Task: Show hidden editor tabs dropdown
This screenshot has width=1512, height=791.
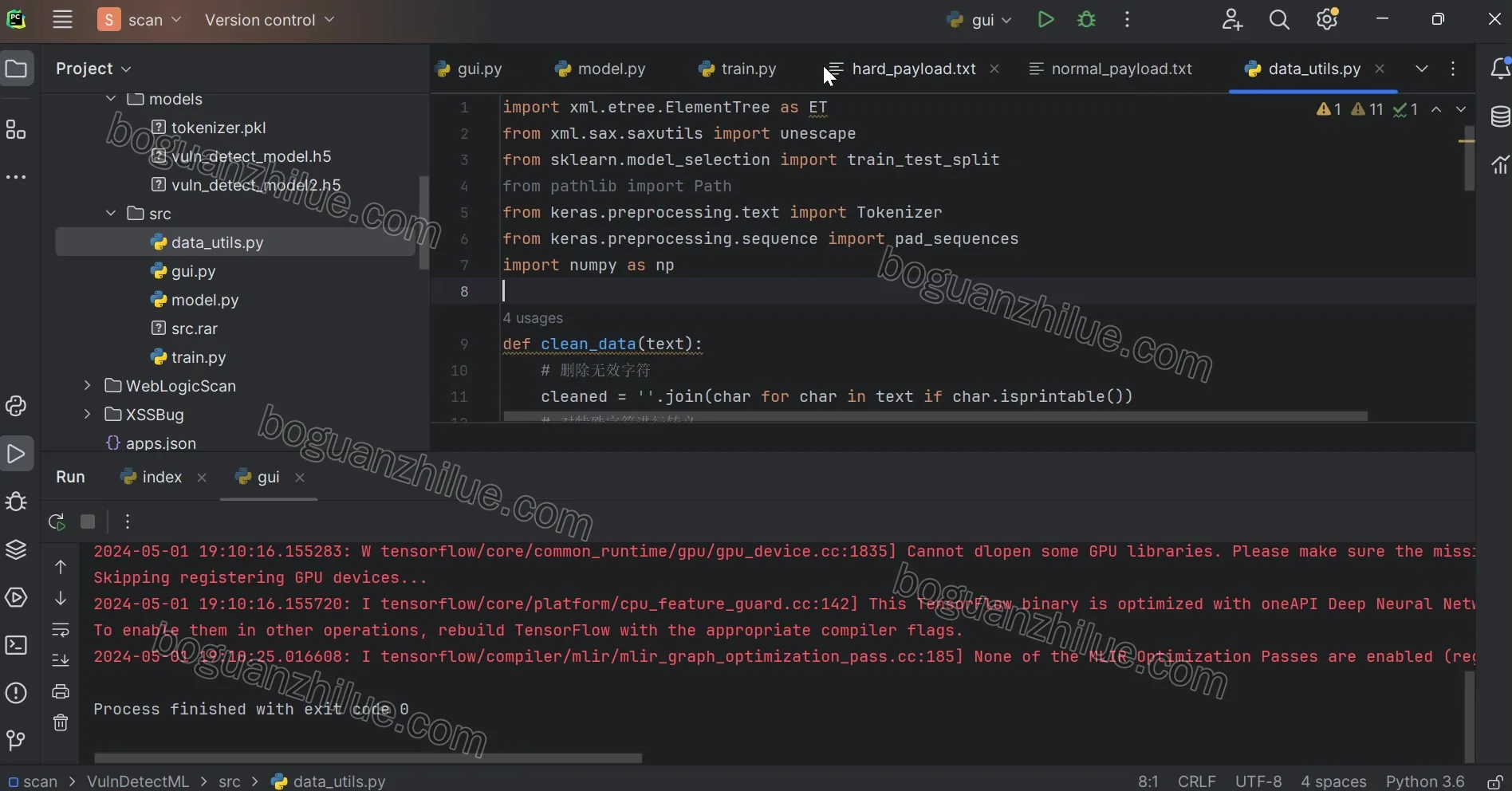Action: (x=1421, y=69)
